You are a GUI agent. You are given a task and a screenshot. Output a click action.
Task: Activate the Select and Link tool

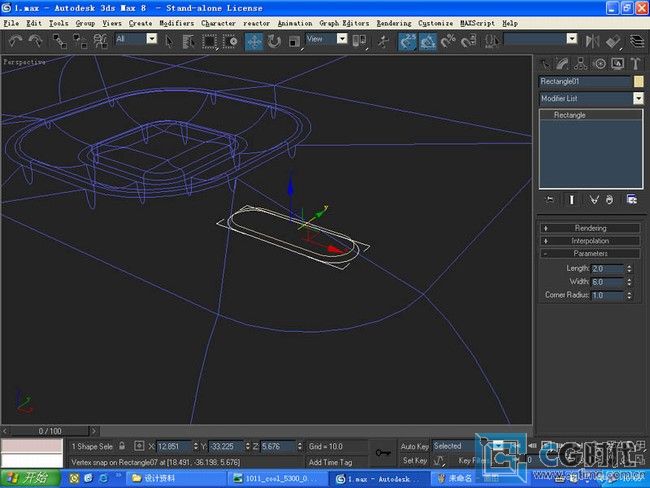[x=60, y=41]
